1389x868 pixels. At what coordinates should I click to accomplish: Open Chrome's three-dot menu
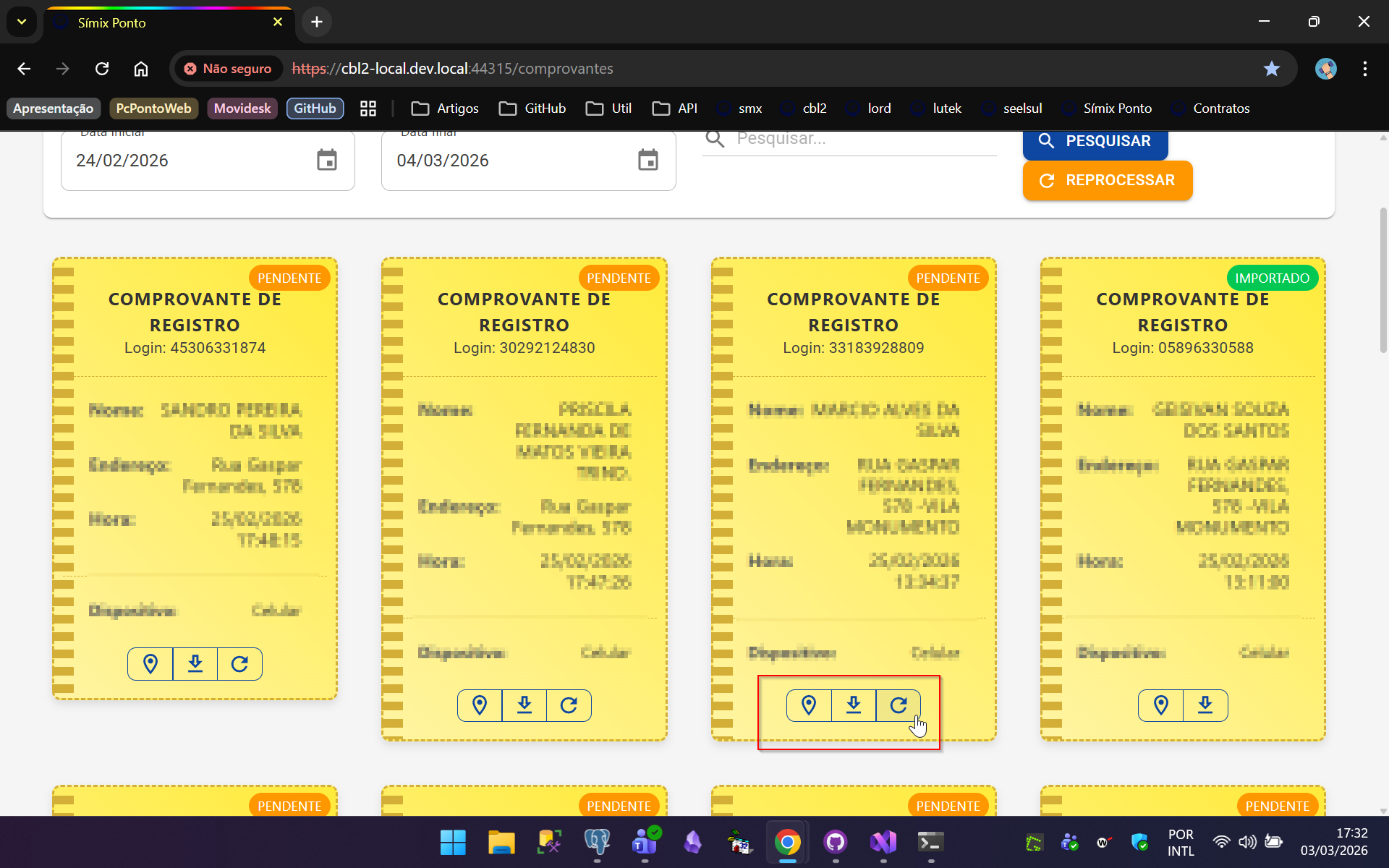coord(1364,69)
